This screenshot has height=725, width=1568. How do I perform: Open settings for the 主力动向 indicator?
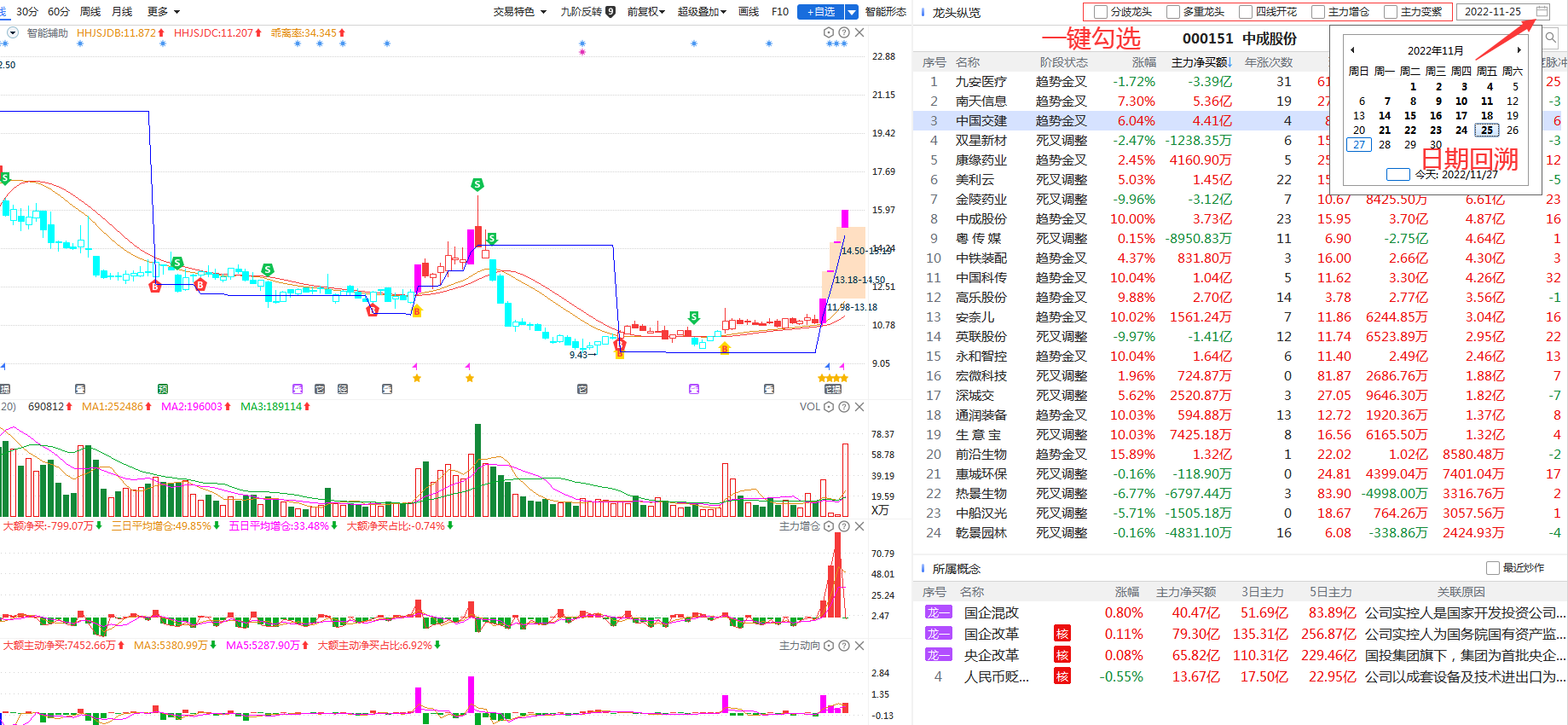click(829, 646)
